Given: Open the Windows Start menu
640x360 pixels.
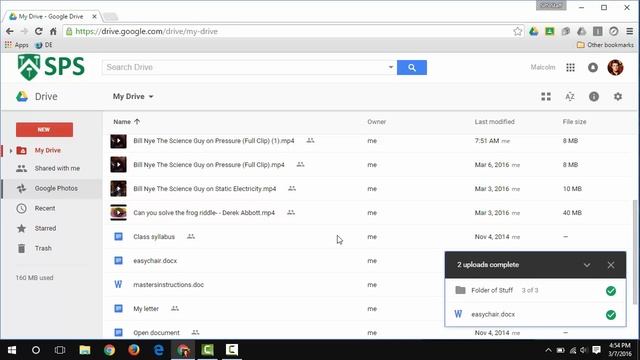Looking at the screenshot, I should [12, 350].
